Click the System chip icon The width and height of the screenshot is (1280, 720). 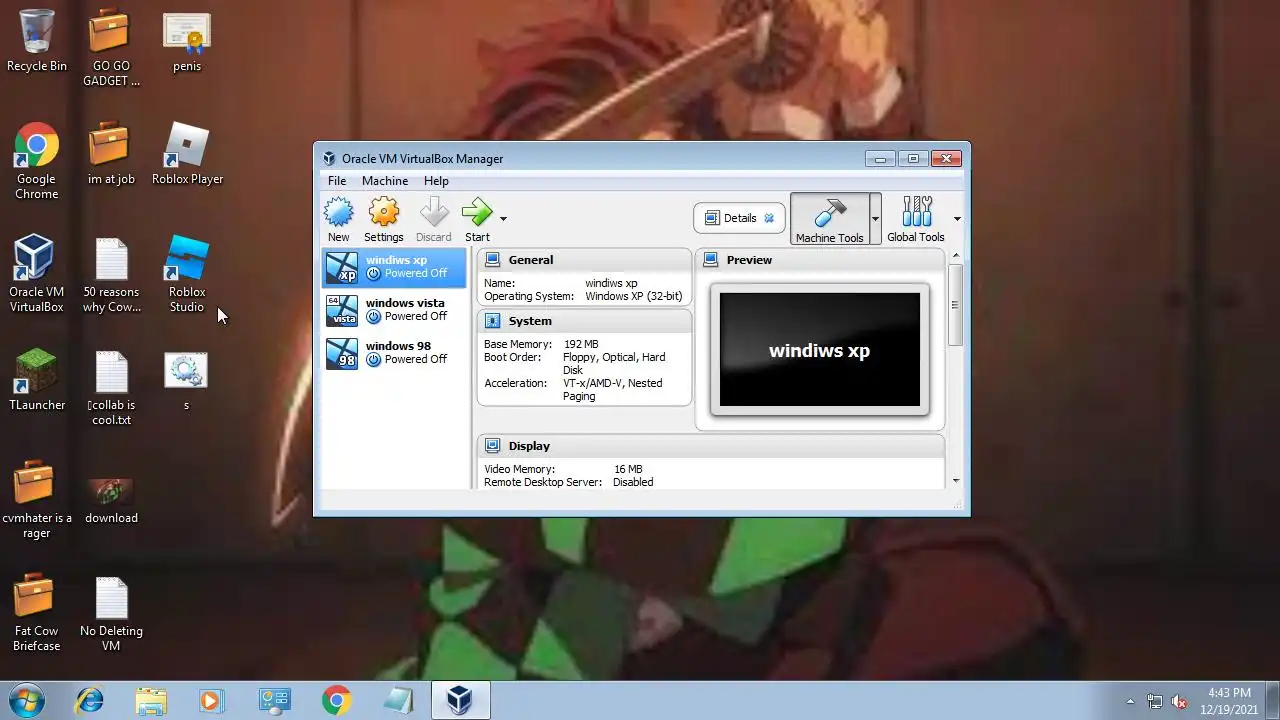(493, 321)
